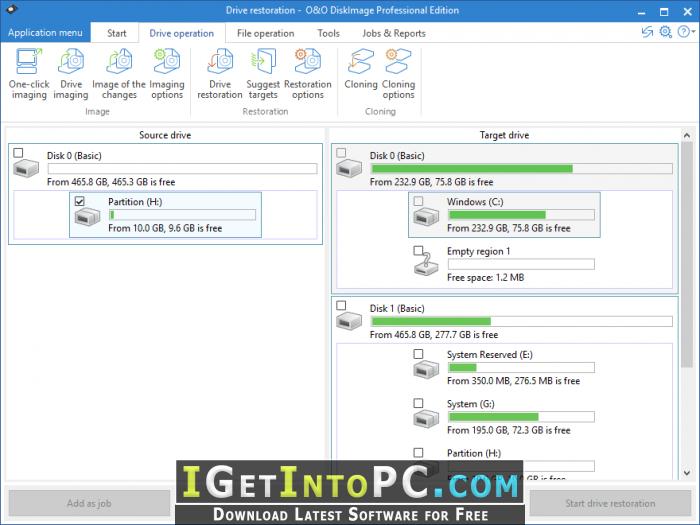This screenshot has height=525, width=700.
Task: Enable System (G:) checkbox
Action: point(418,403)
